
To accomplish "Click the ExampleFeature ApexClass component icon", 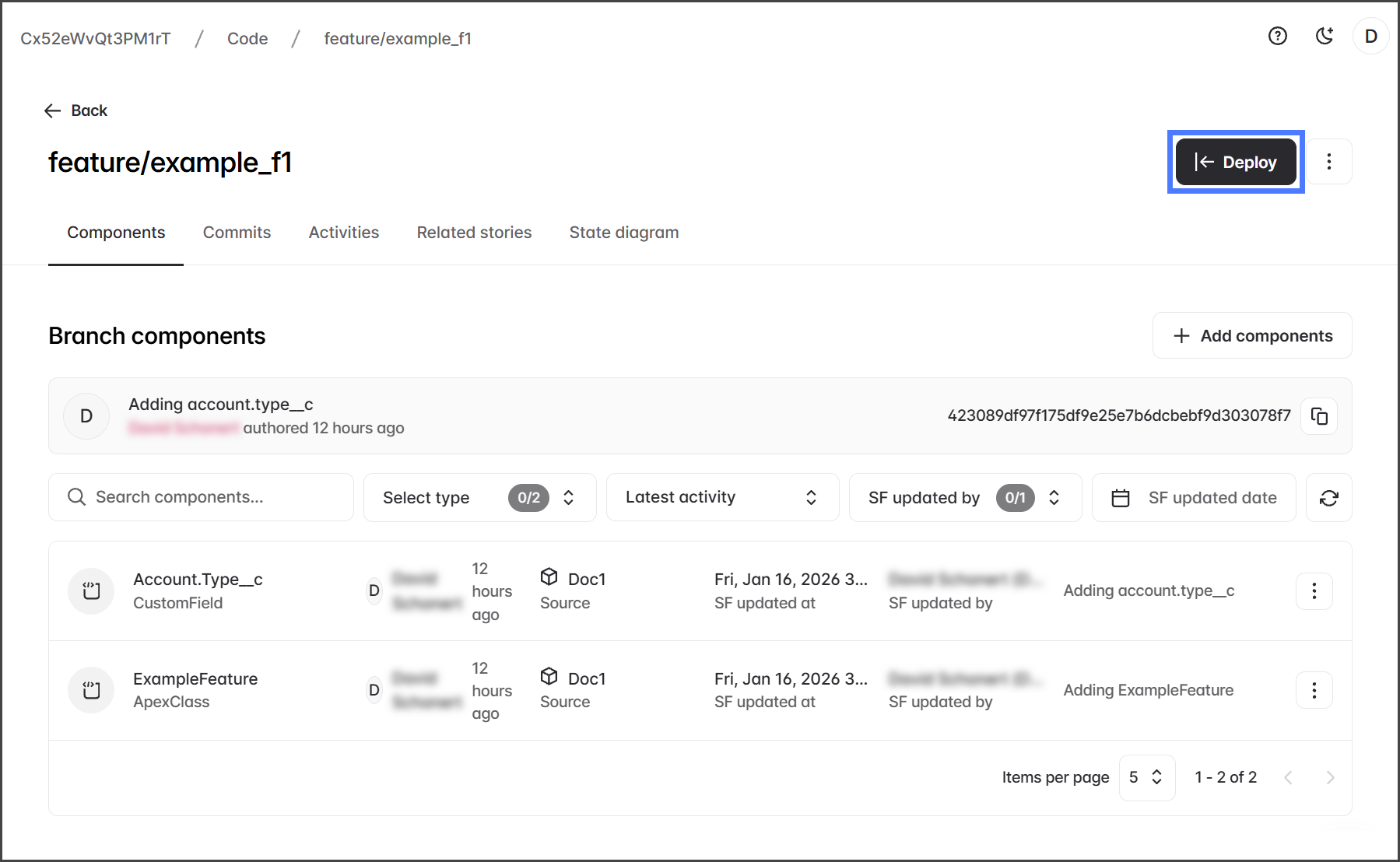I will click(x=91, y=691).
